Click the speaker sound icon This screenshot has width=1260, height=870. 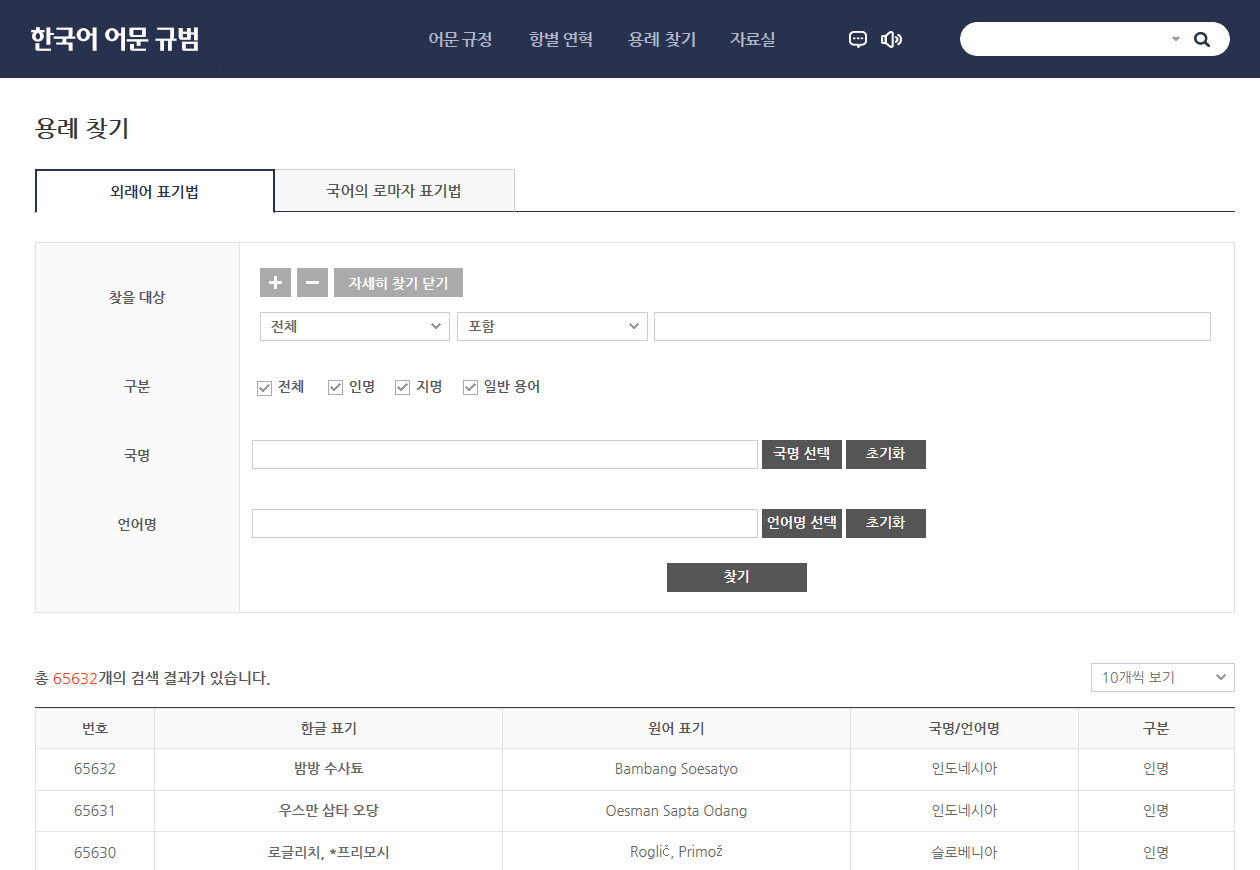click(890, 40)
